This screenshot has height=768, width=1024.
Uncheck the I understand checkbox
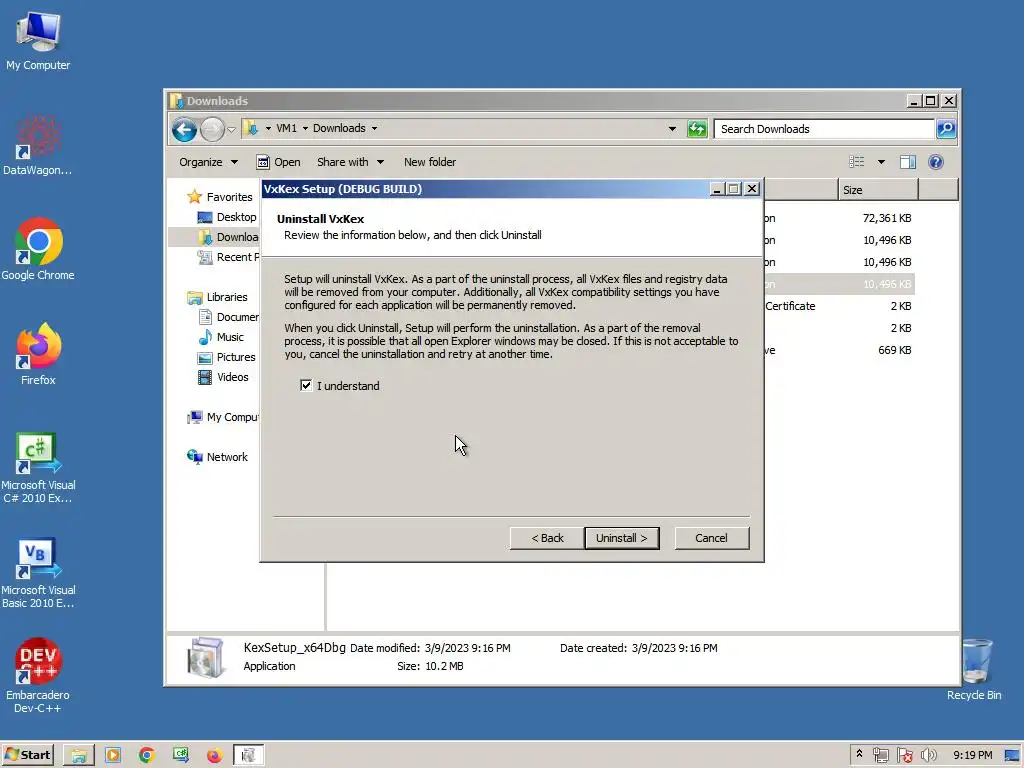coord(306,385)
